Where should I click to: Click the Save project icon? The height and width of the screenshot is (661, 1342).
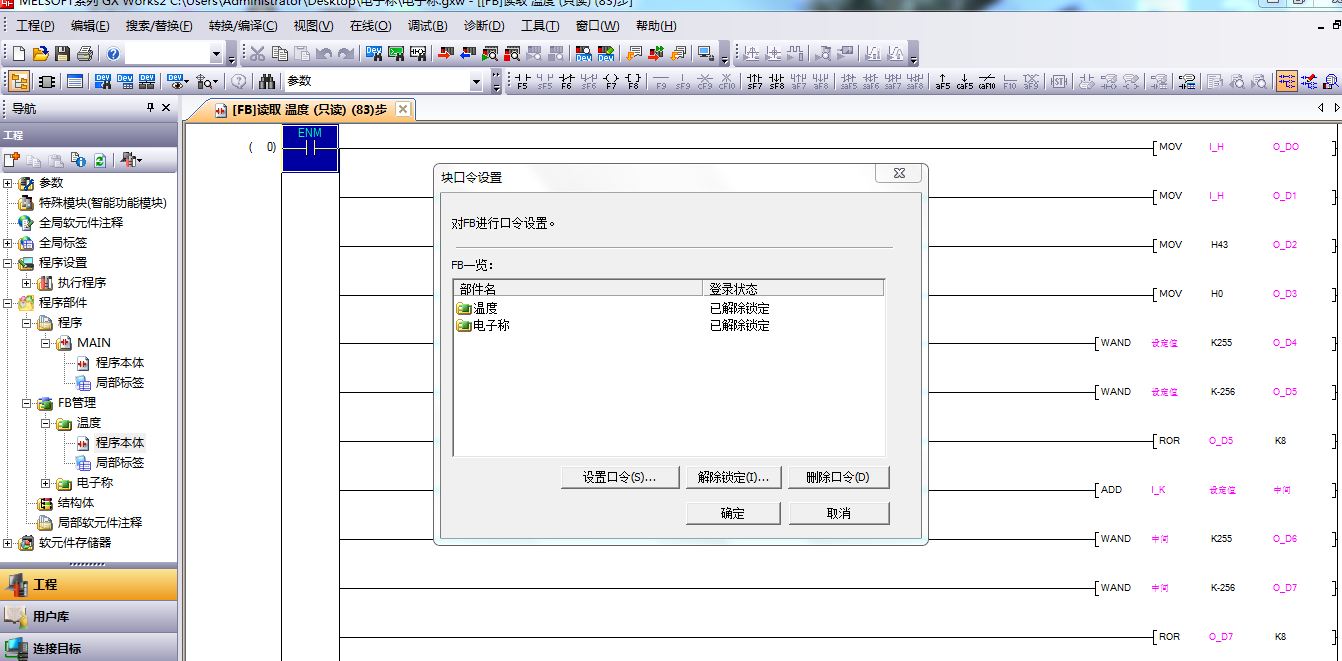point(63,53)
